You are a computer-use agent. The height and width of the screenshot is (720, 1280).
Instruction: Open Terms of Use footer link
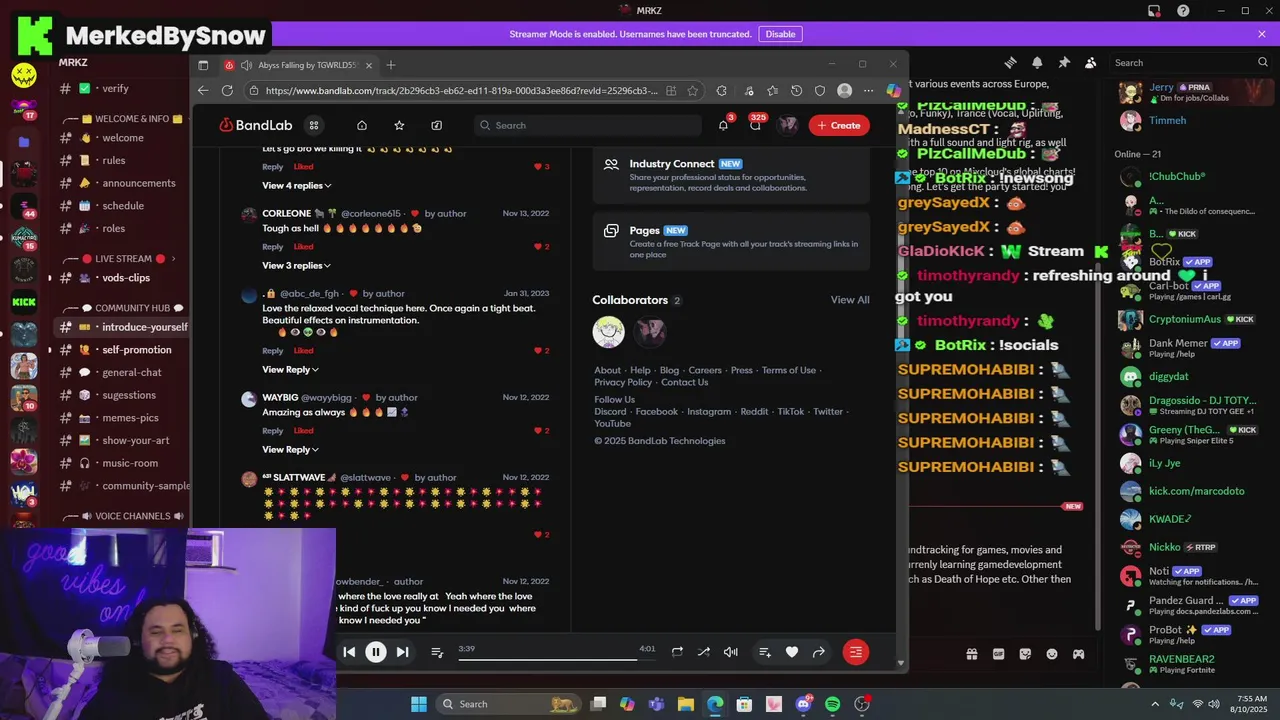click(789, 370)
